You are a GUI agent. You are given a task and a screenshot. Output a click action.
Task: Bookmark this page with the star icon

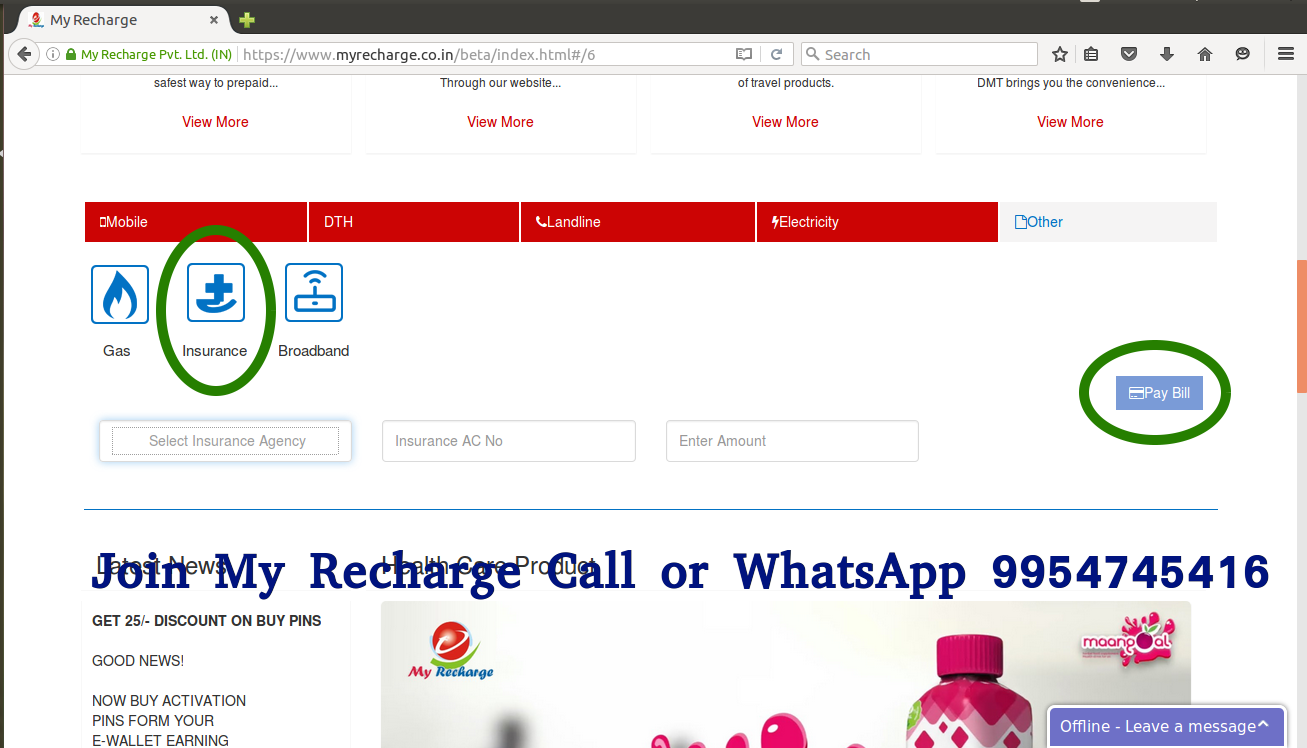coord(1059,53)
